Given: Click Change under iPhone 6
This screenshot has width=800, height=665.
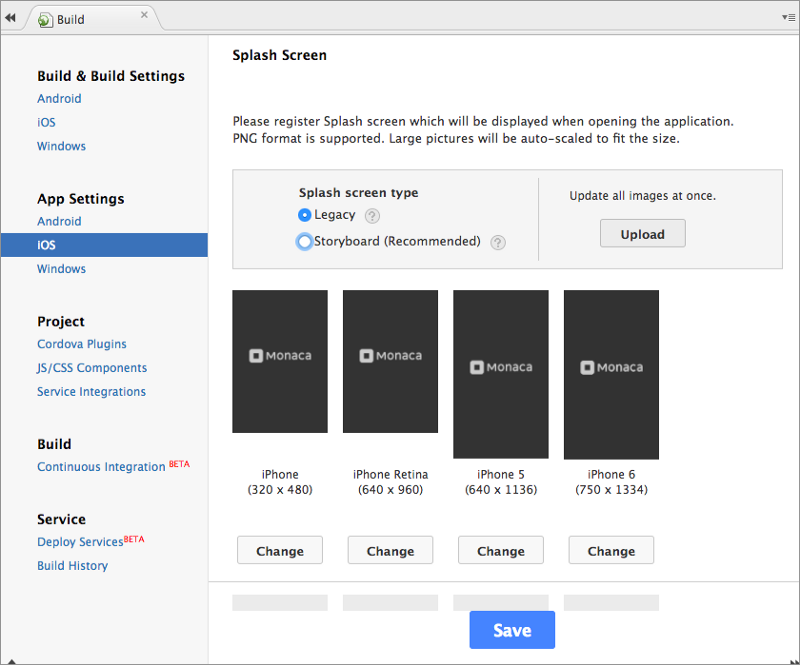Looking at the screenshot, I should [611, 550].
